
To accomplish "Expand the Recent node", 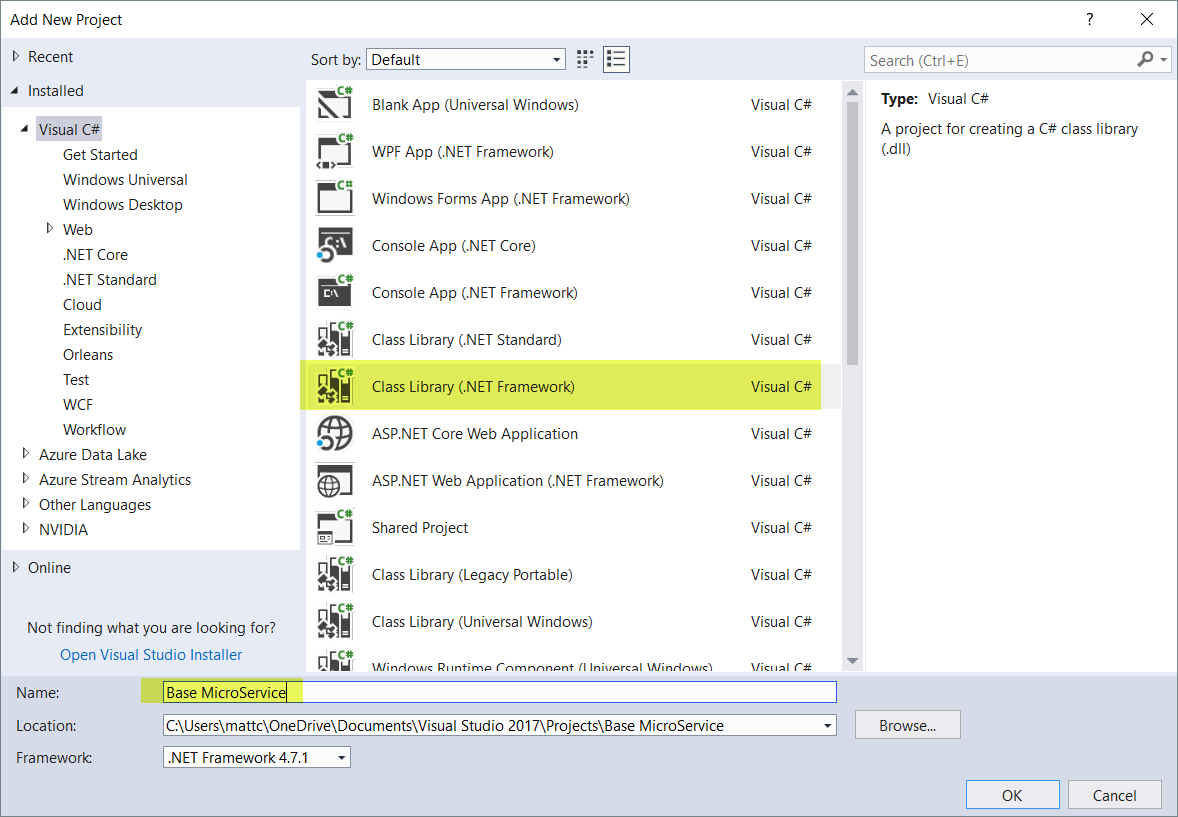I will pyautogui.click(x=16, y=56).
